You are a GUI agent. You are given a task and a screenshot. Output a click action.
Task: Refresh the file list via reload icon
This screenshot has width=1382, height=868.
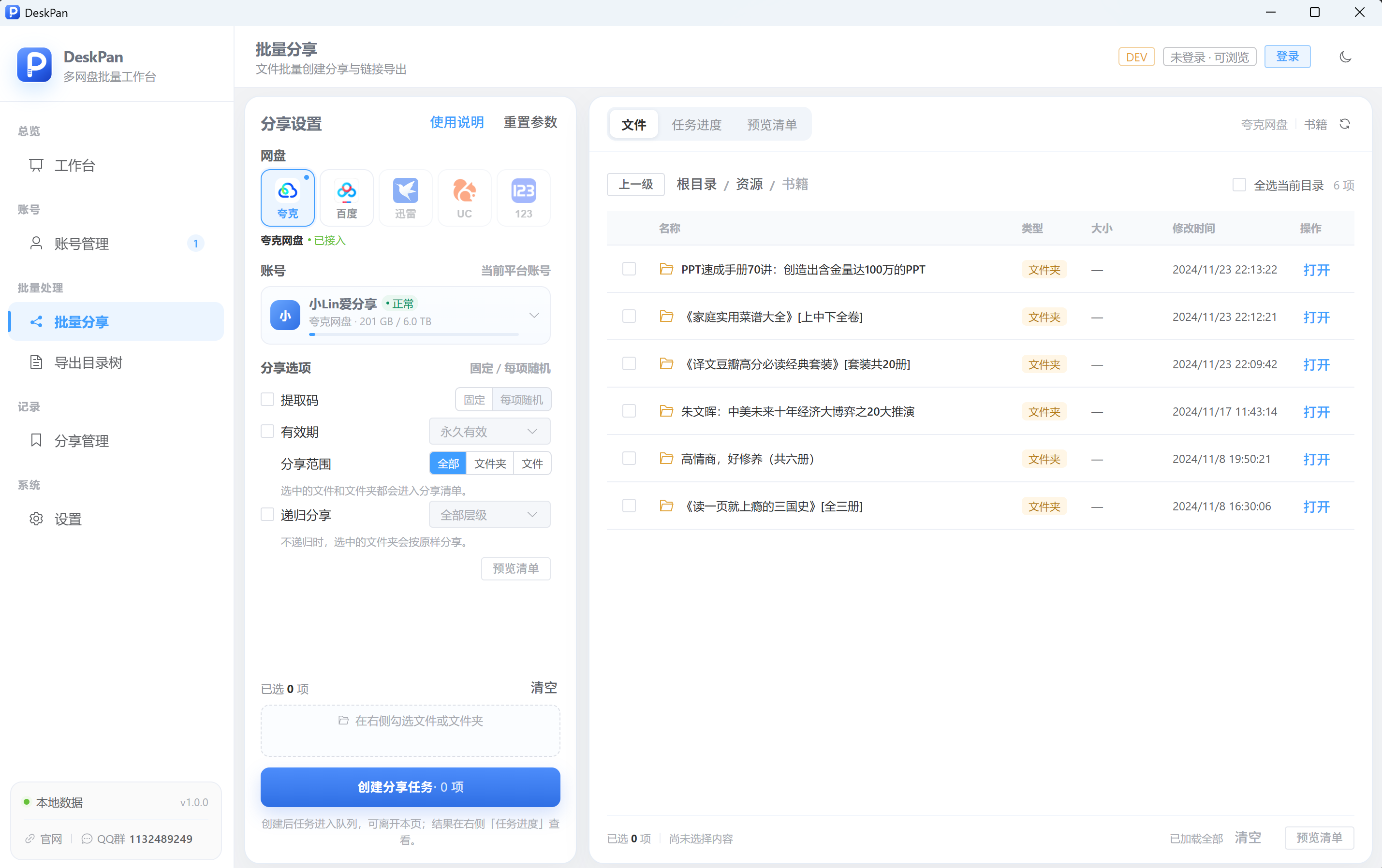pyautogui.click(x=1345, y=124)
